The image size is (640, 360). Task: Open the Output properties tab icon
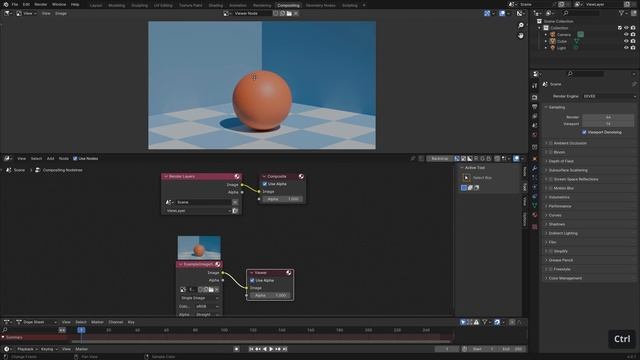(x=535, y=107)
